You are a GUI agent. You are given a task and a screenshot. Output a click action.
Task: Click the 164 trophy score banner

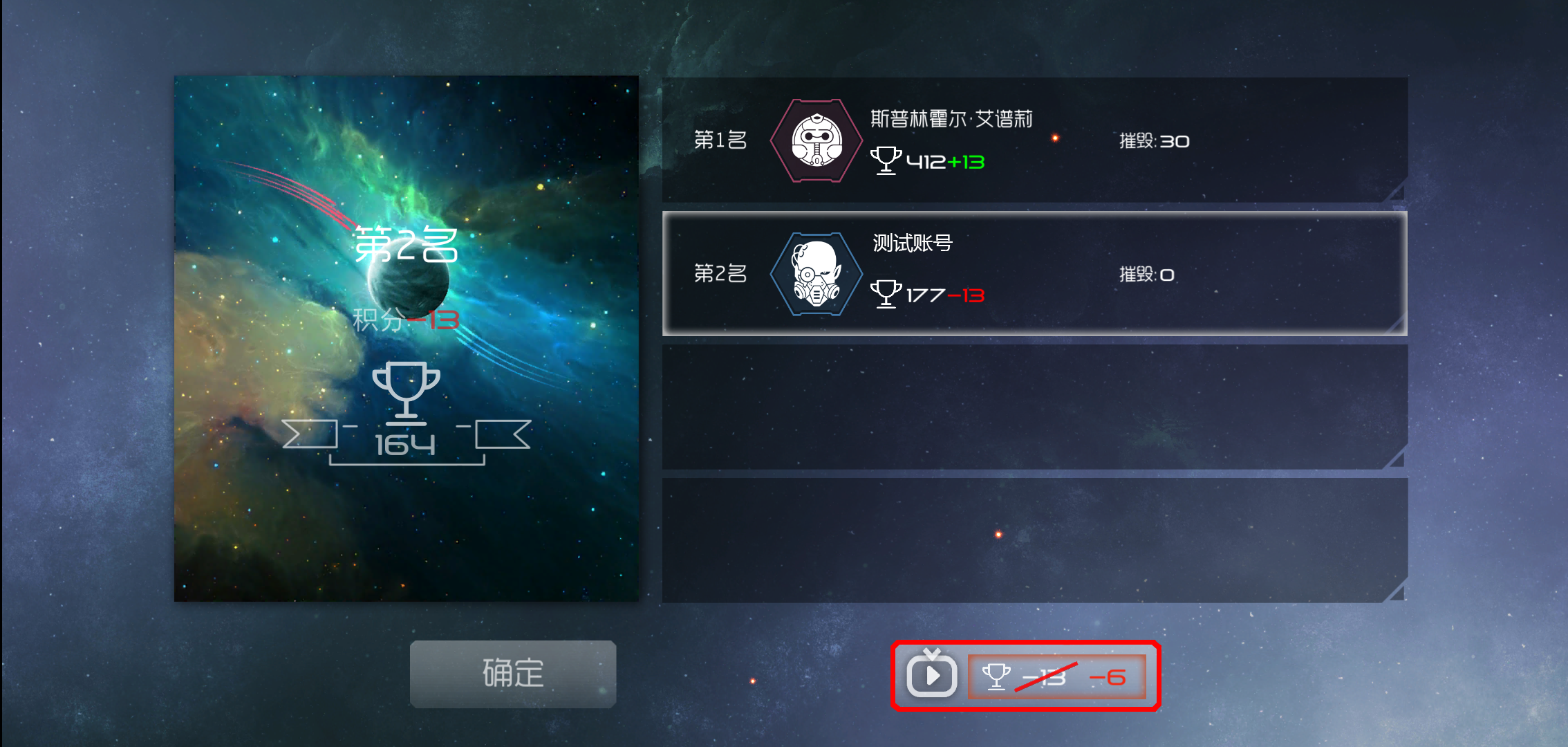coord(406,443)
